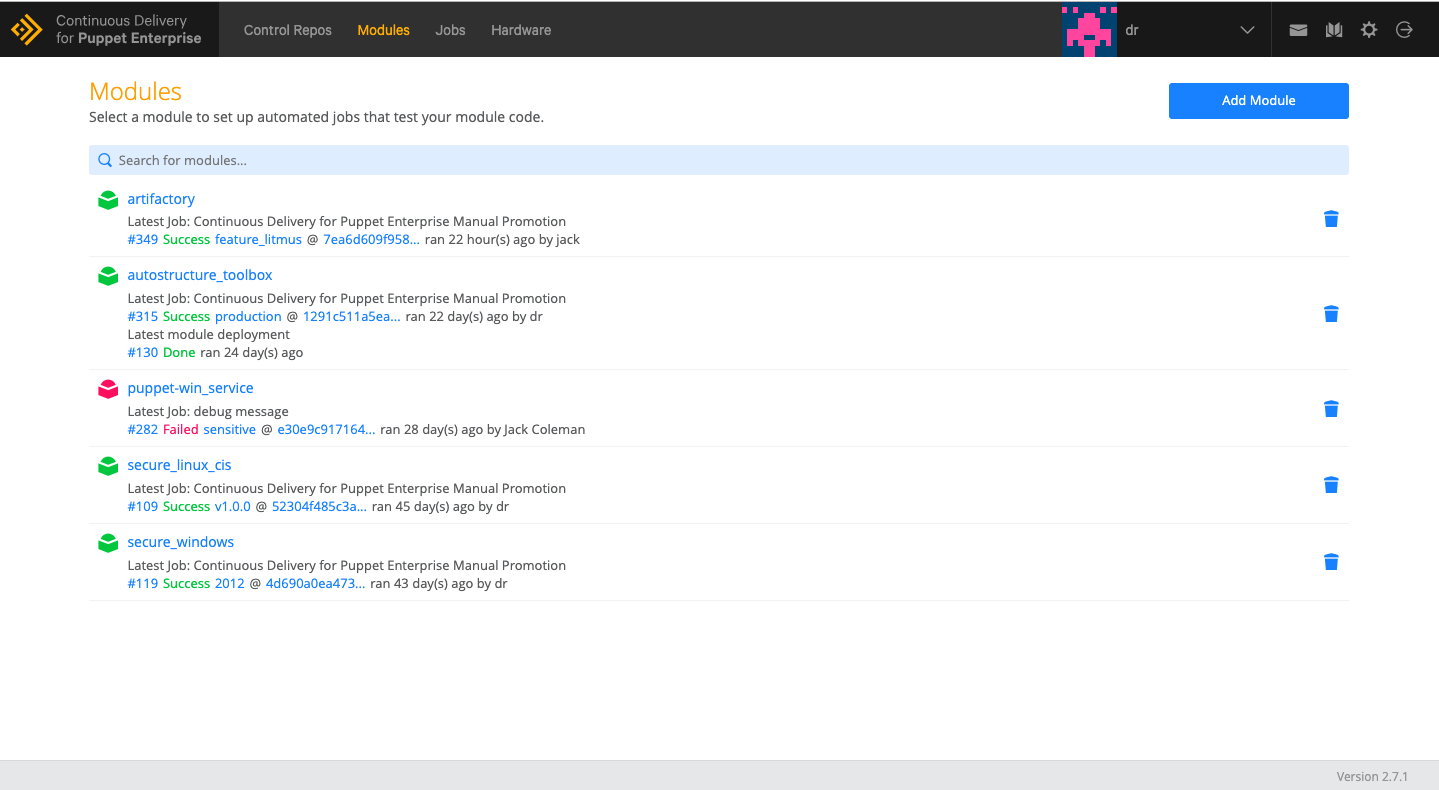Click the artifactory module status icon
The image size is (1439, 790).
pyautogui.click(x=108, y=200)
